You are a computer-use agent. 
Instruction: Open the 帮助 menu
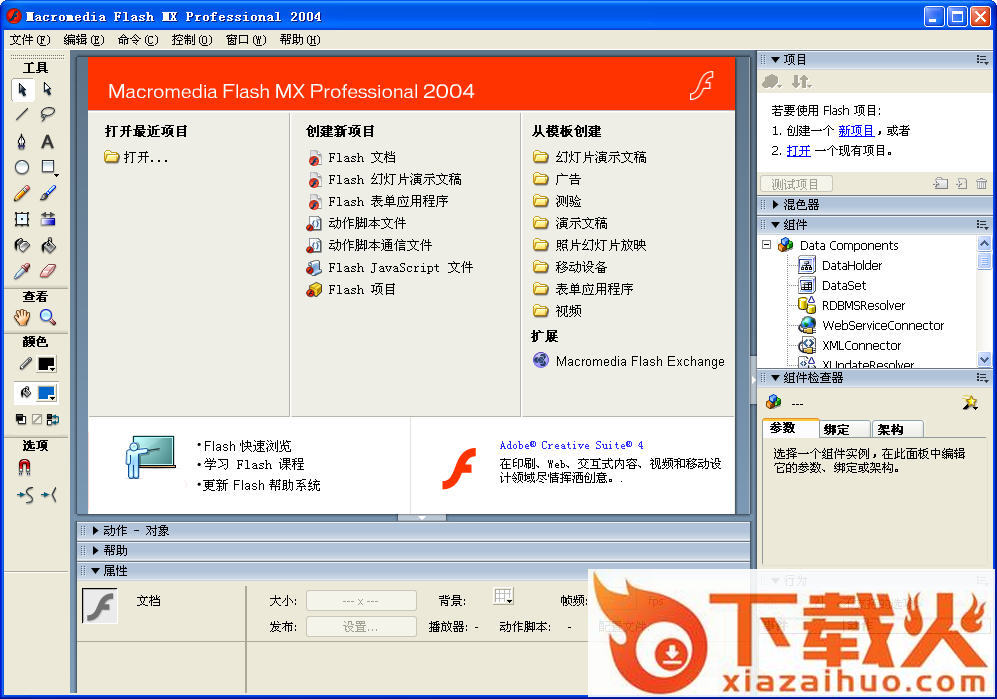(300, 39)
